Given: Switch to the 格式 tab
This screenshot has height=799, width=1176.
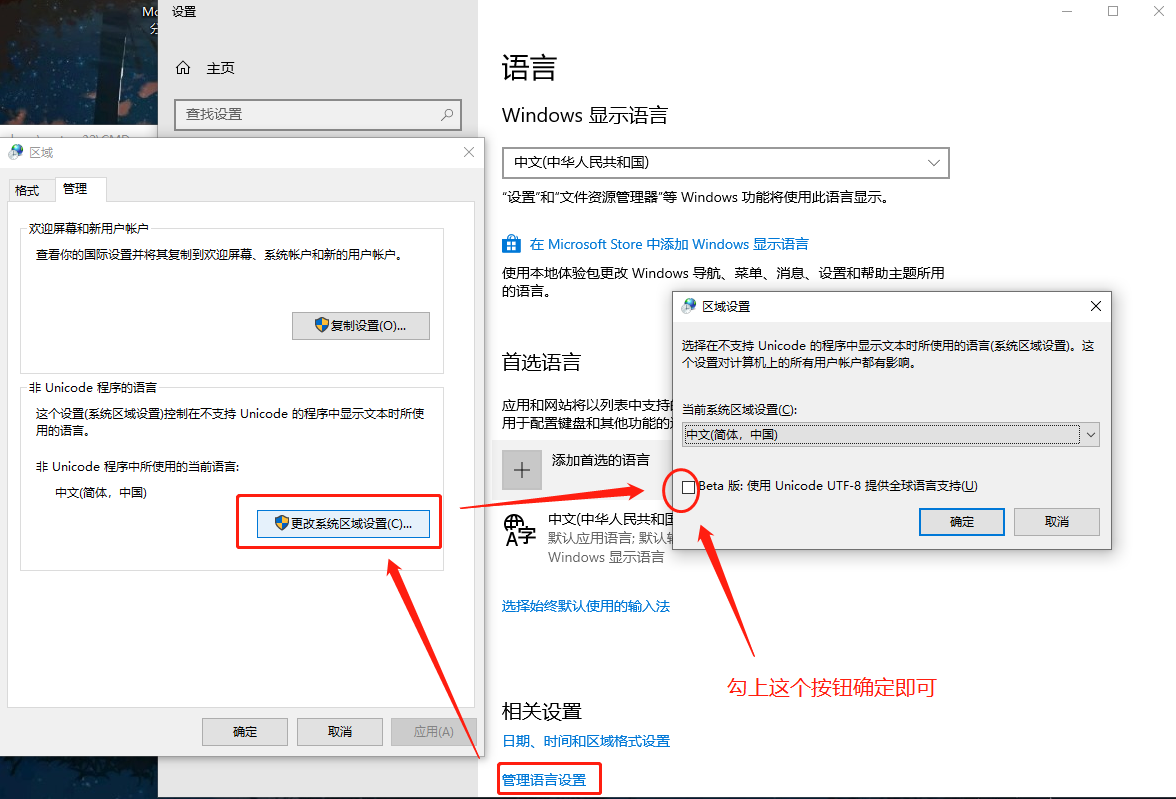Looking at the screenshot, I should coord(28,191).
